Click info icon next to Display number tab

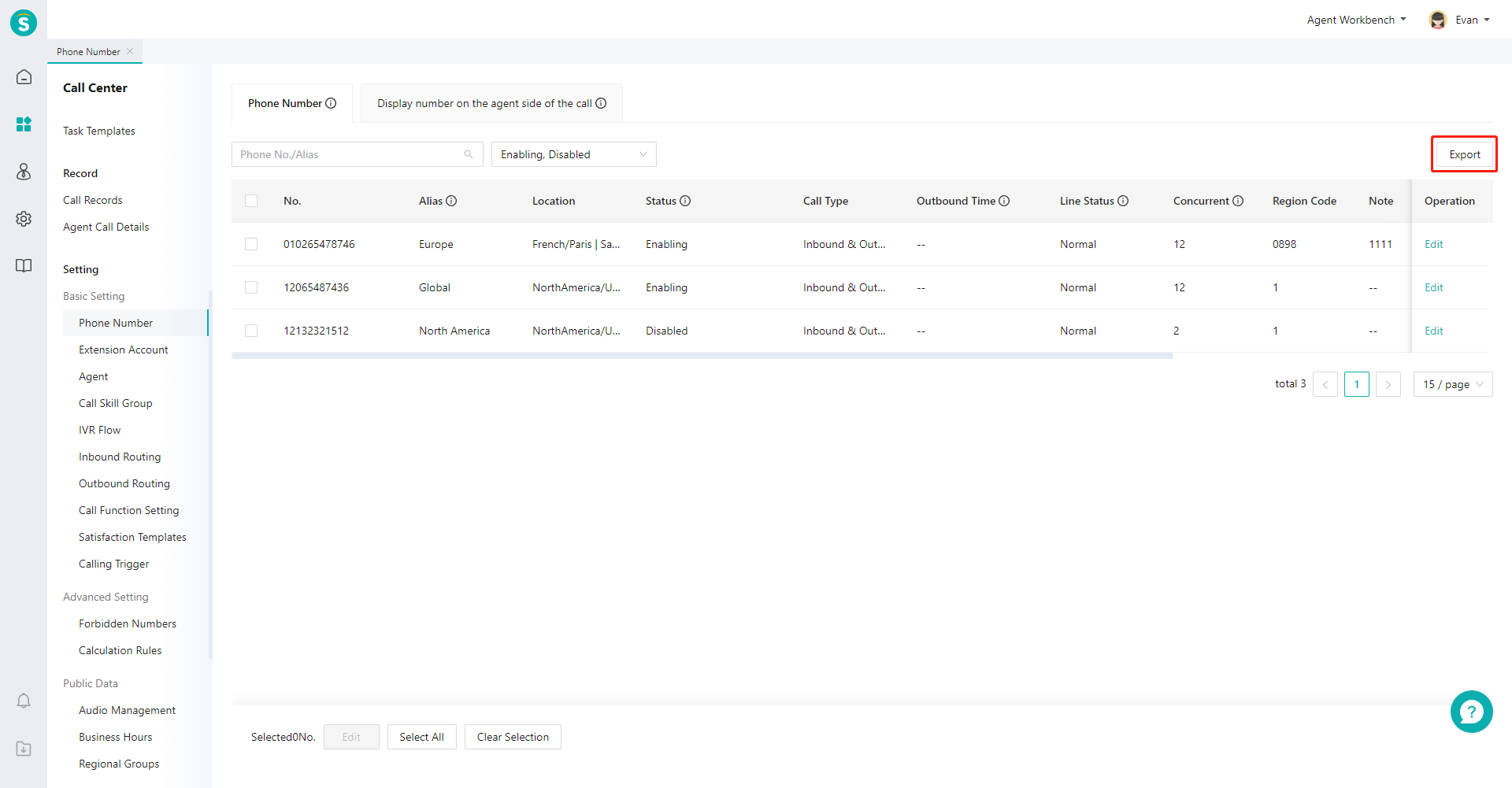point(601,103)
